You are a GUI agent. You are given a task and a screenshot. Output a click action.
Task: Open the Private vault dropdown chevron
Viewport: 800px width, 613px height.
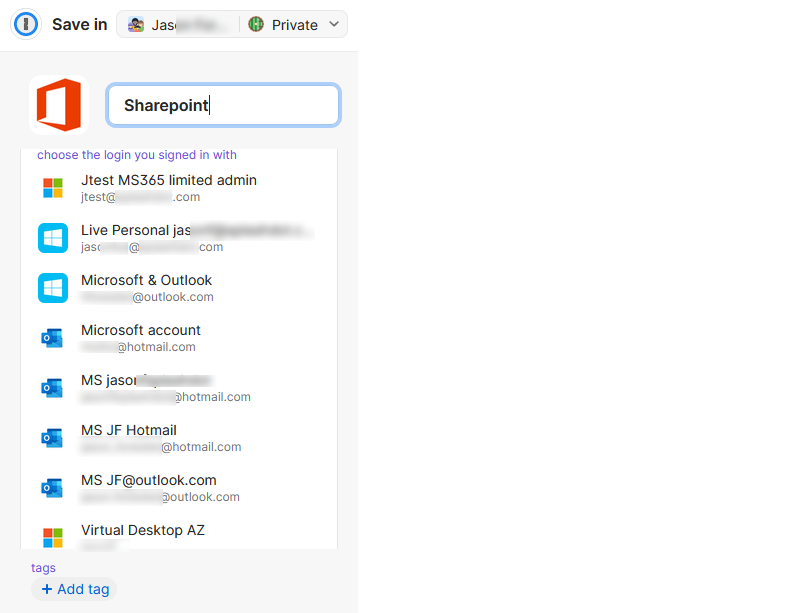[334, 25]
